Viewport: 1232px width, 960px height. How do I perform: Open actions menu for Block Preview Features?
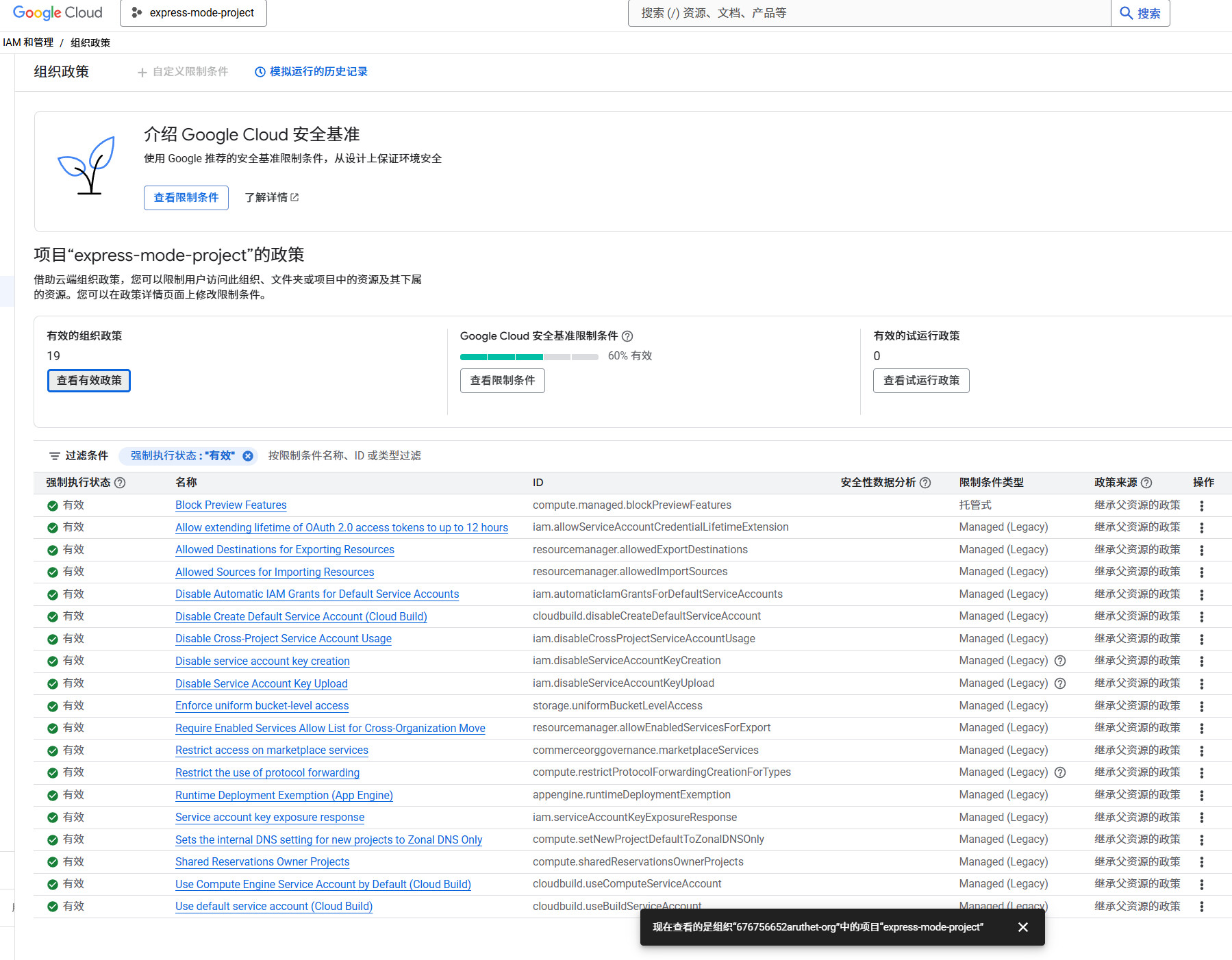click(1201, 506)
